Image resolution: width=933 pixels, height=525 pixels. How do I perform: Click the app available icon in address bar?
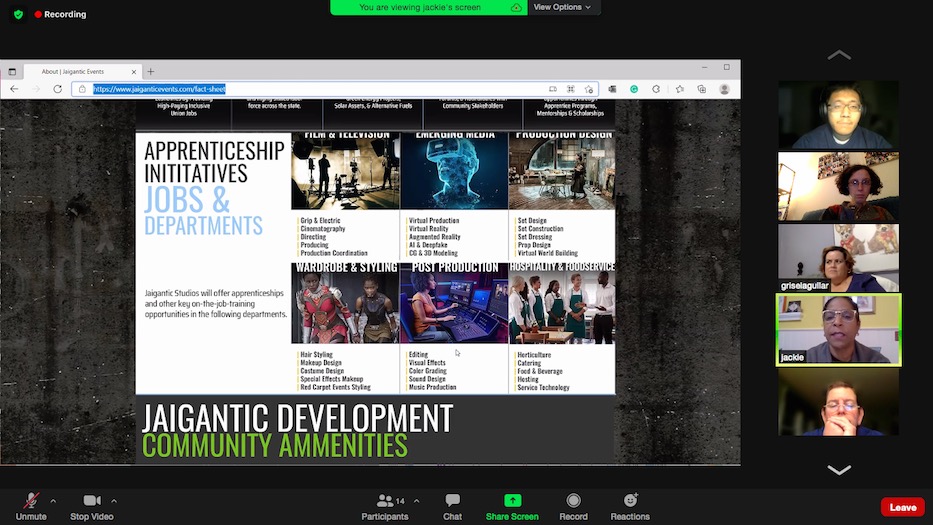[553, 89]
